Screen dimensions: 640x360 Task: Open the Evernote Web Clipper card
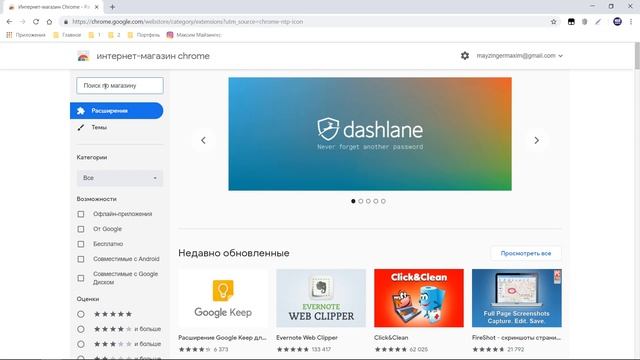(321, 298)
